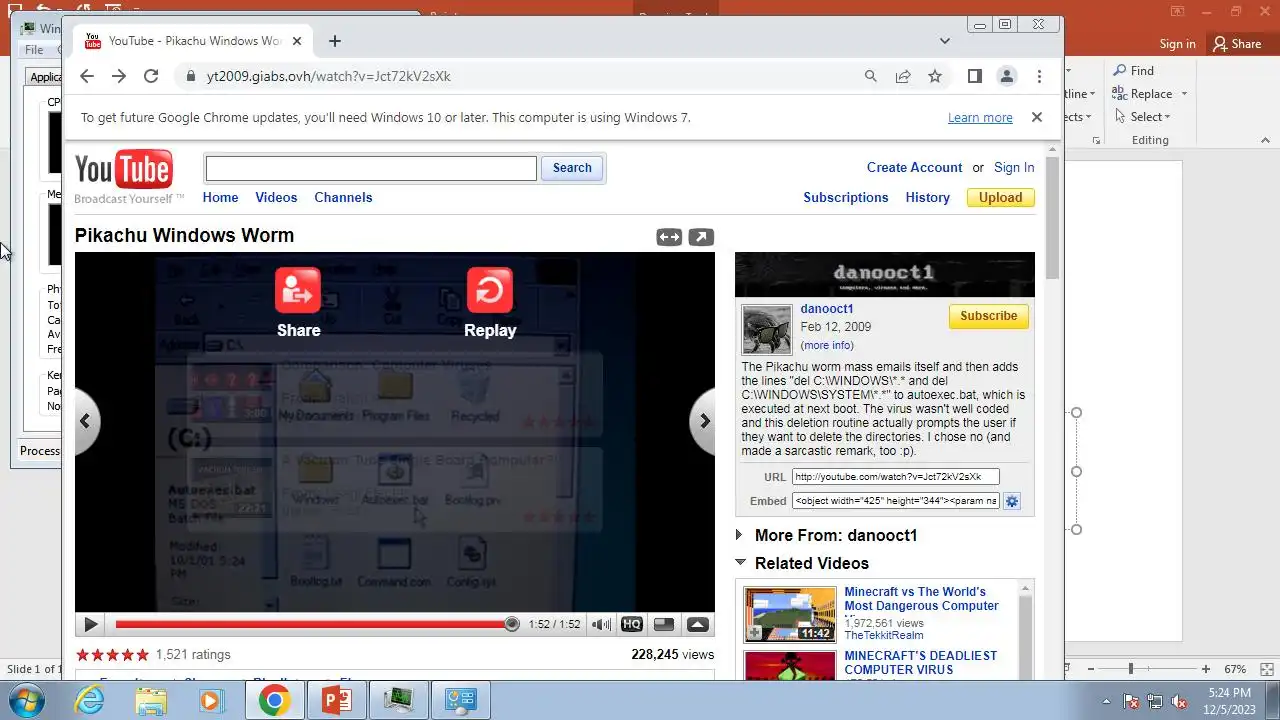Show previous suggested video with left arrow

pyautogui.click(x=86, y=421)
